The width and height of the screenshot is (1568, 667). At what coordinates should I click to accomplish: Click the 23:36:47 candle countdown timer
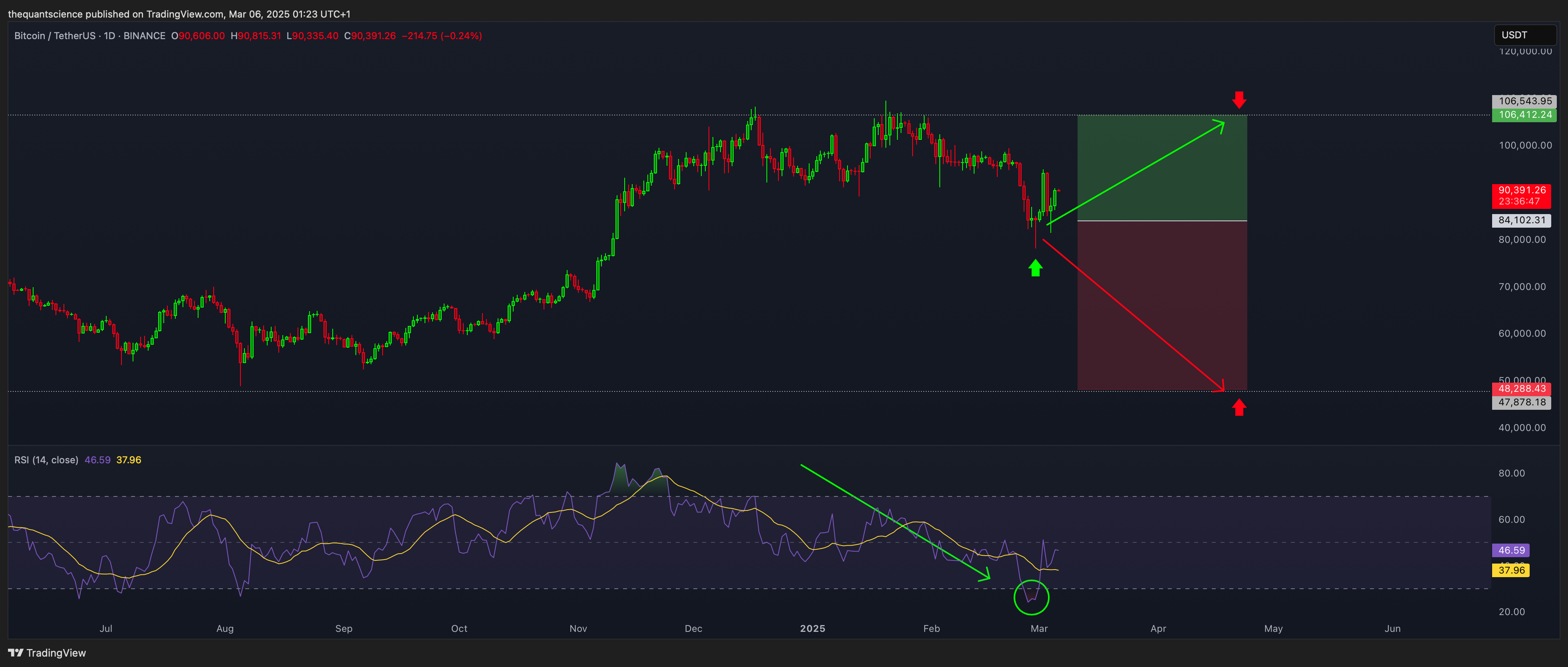coord(1519,201)
